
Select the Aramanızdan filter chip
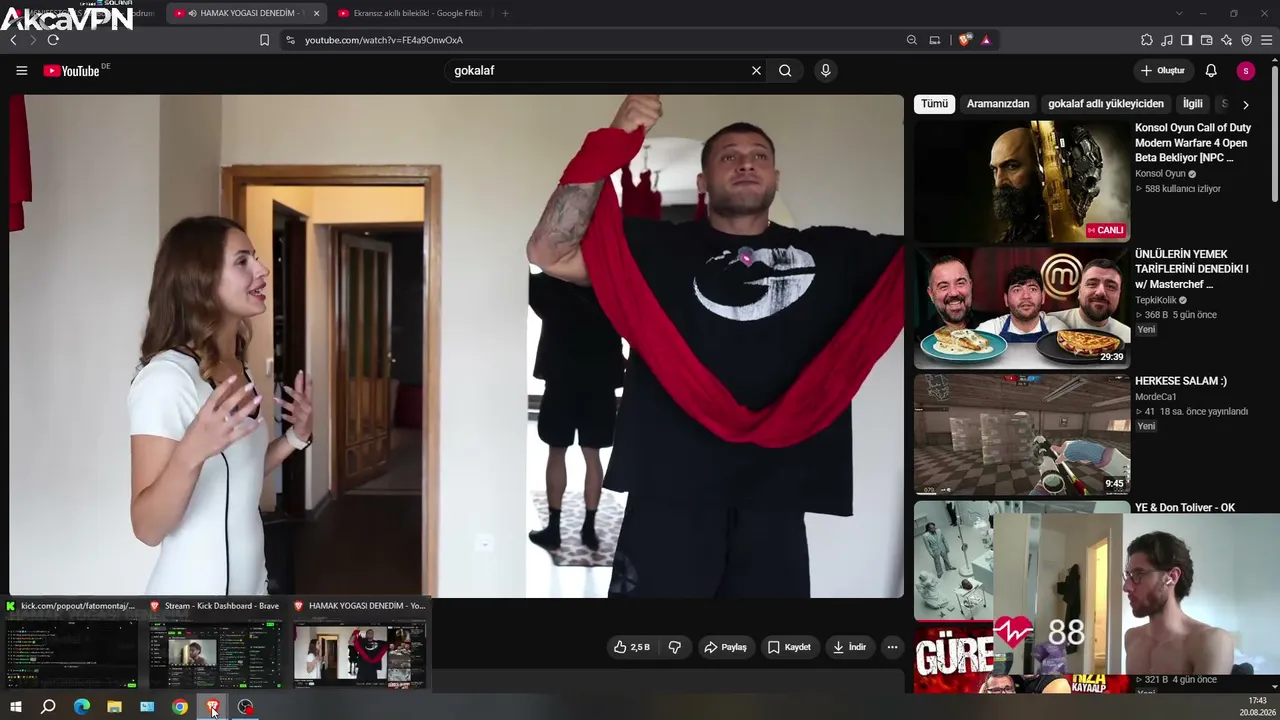tap(998, 104)
